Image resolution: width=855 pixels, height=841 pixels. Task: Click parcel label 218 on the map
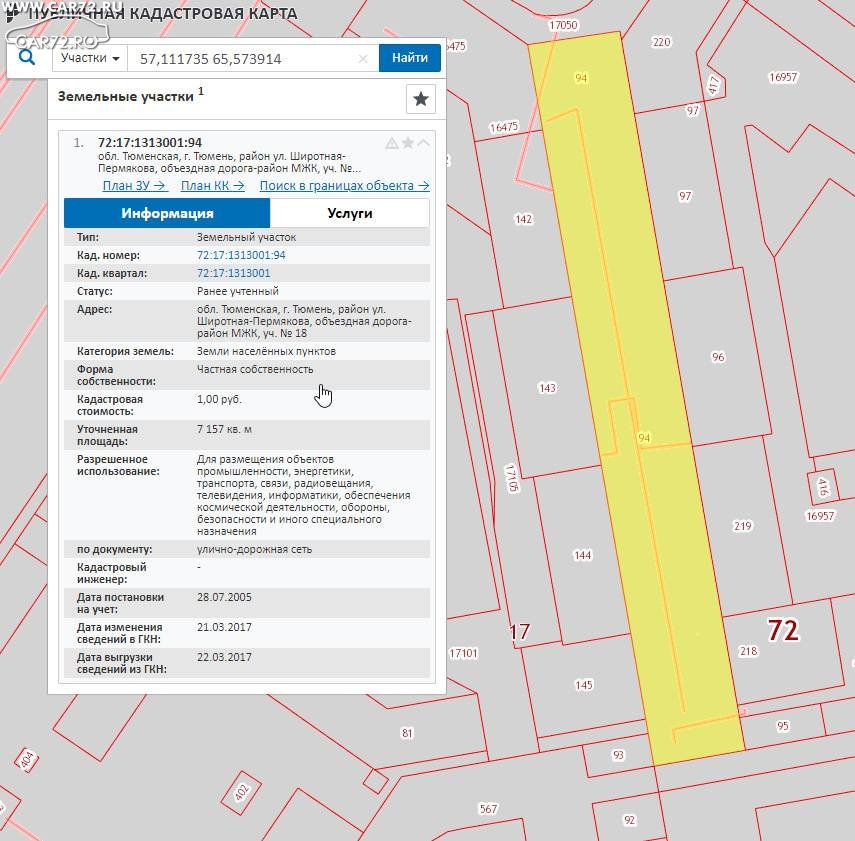coord(748,651)
